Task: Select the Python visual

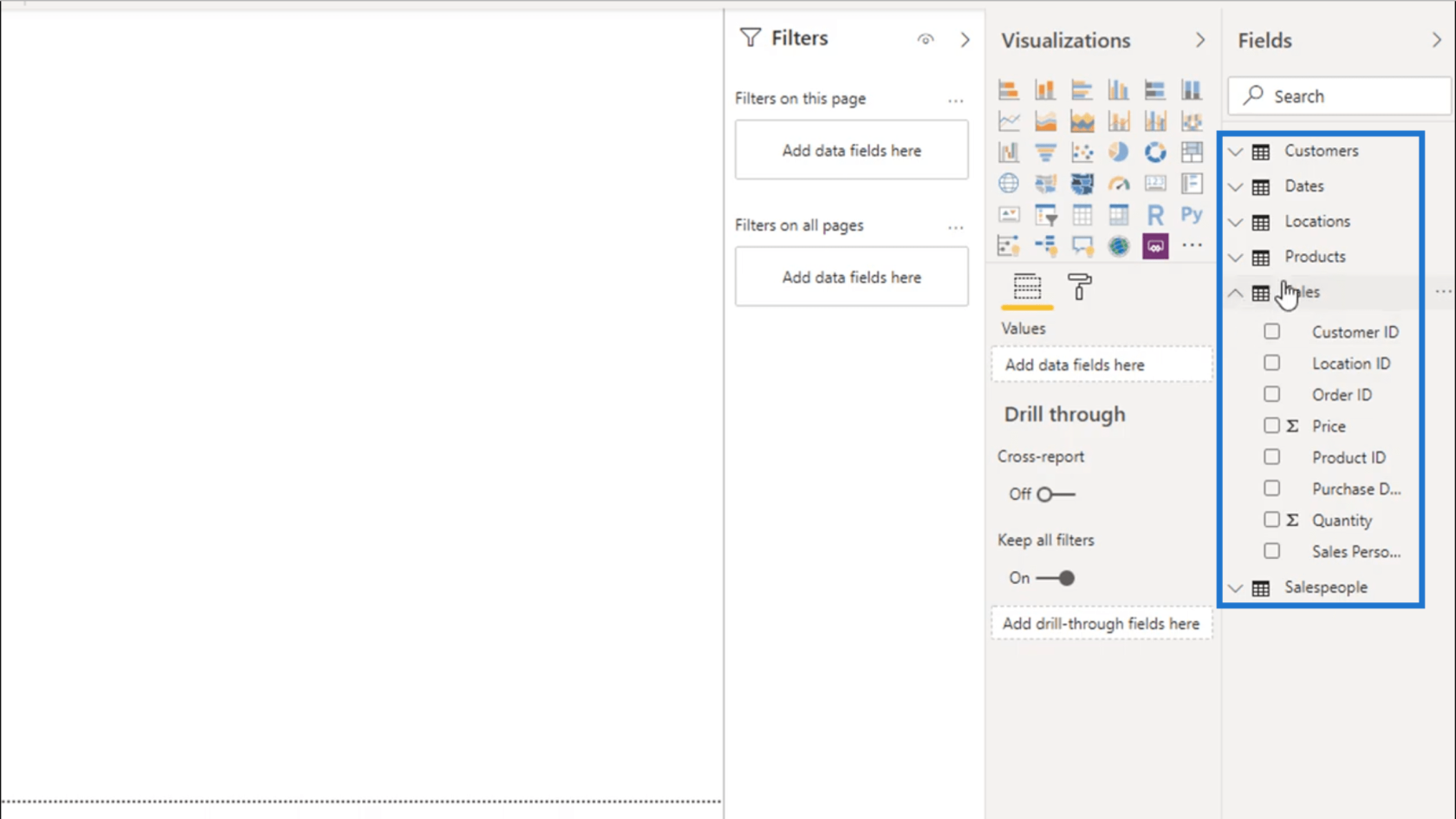Action: click(1192, 215)
